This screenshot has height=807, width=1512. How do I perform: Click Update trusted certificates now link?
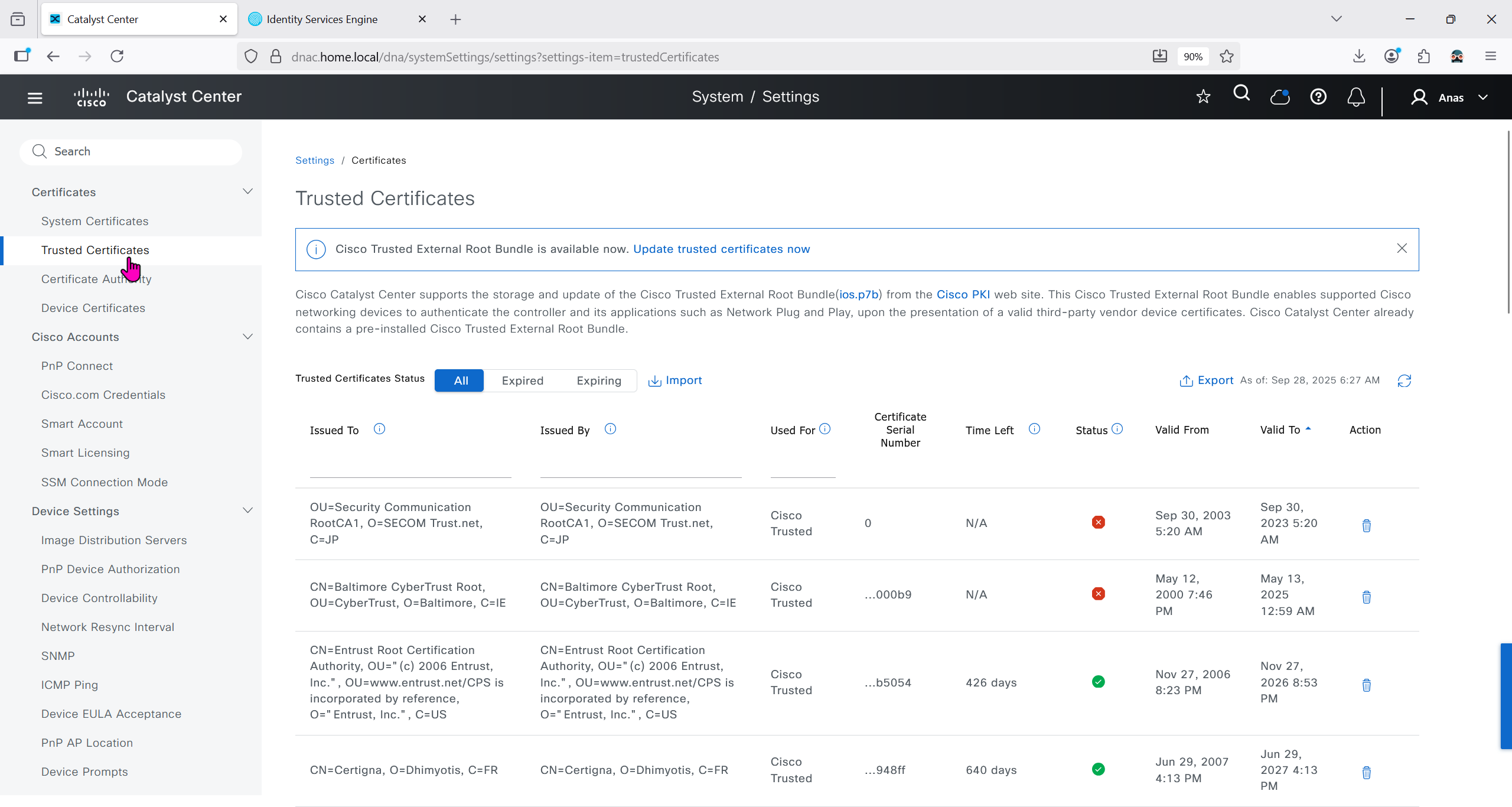click(721, 249)
